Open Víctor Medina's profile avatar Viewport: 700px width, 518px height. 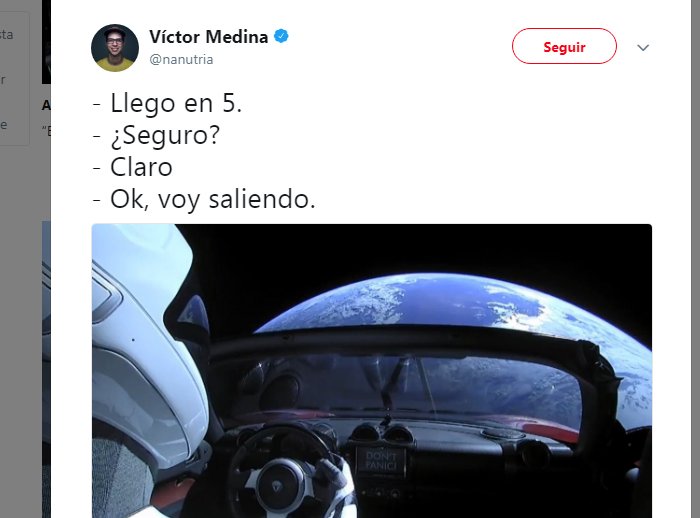click(x=115, y=48)
